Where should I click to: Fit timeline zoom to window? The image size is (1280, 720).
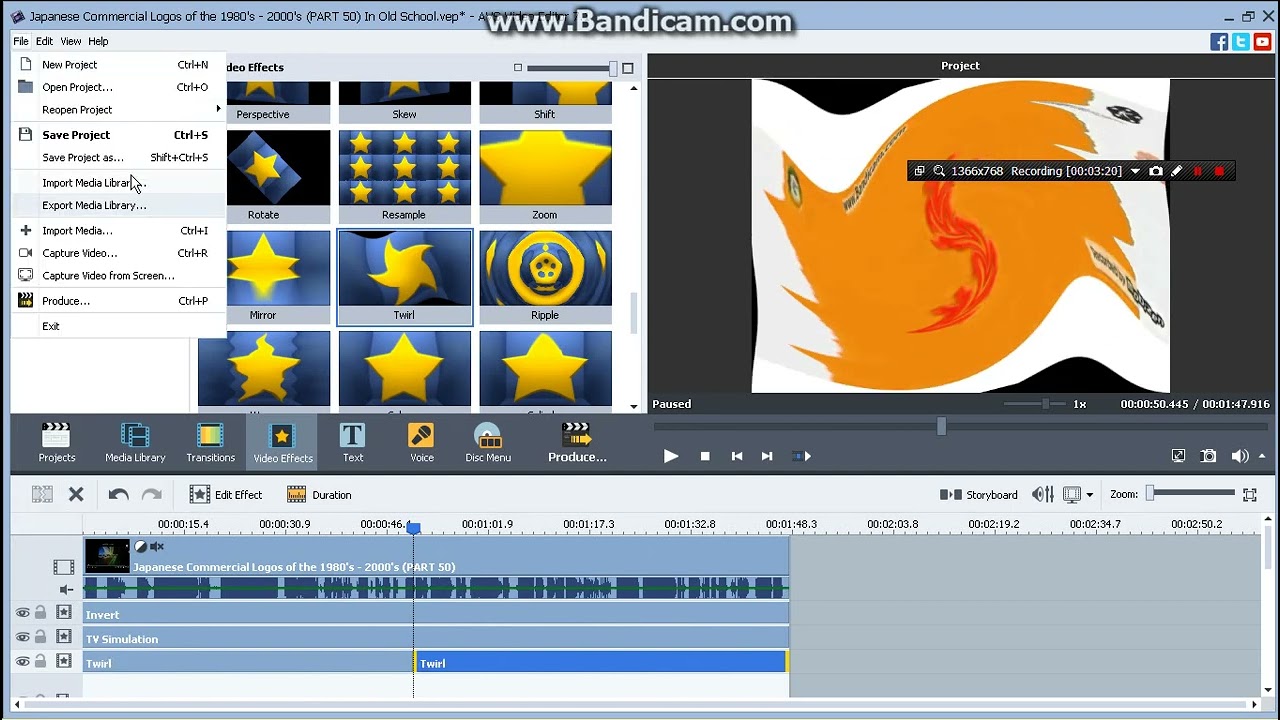[1250, 494]
